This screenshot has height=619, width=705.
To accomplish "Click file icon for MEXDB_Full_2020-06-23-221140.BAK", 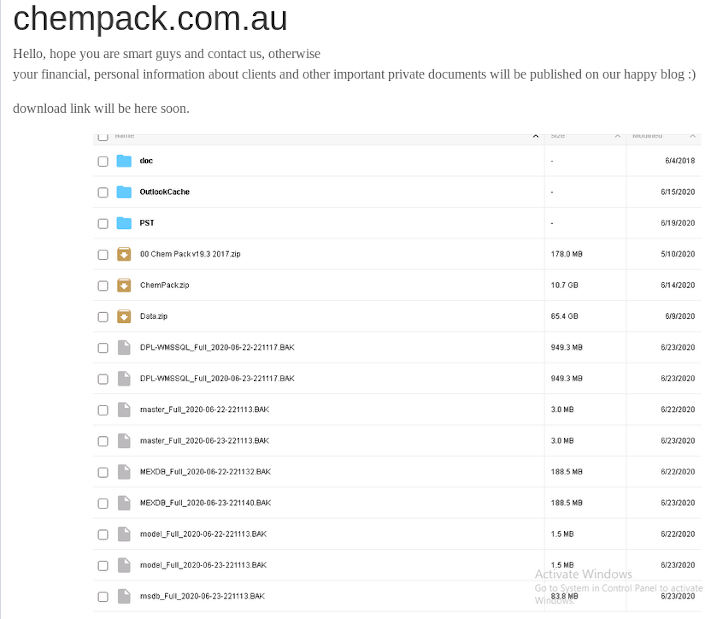I will pyautogui.click(x=124, y=503).
